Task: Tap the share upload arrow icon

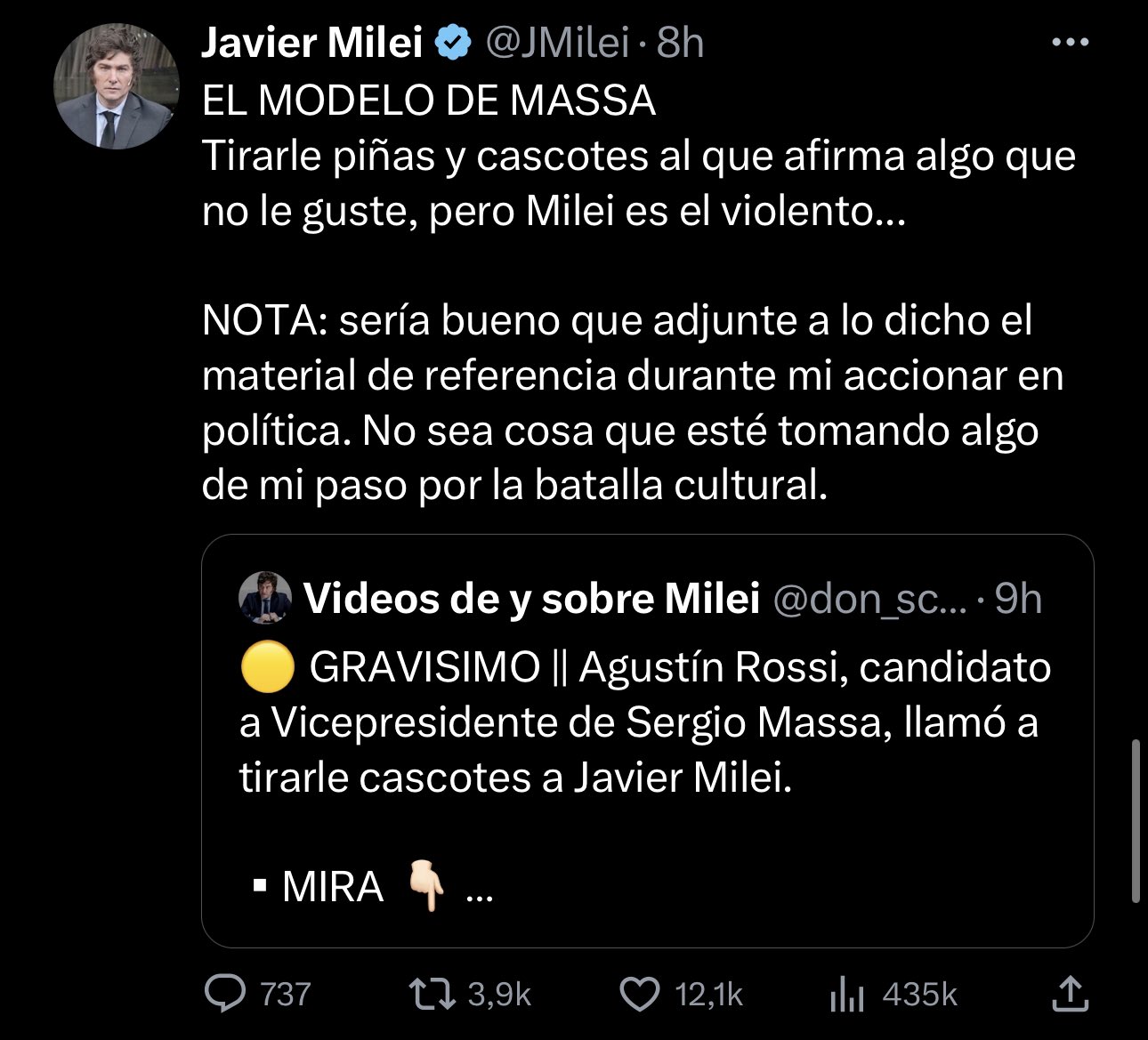Action: pyautogui.click(x=1070, y=994)
